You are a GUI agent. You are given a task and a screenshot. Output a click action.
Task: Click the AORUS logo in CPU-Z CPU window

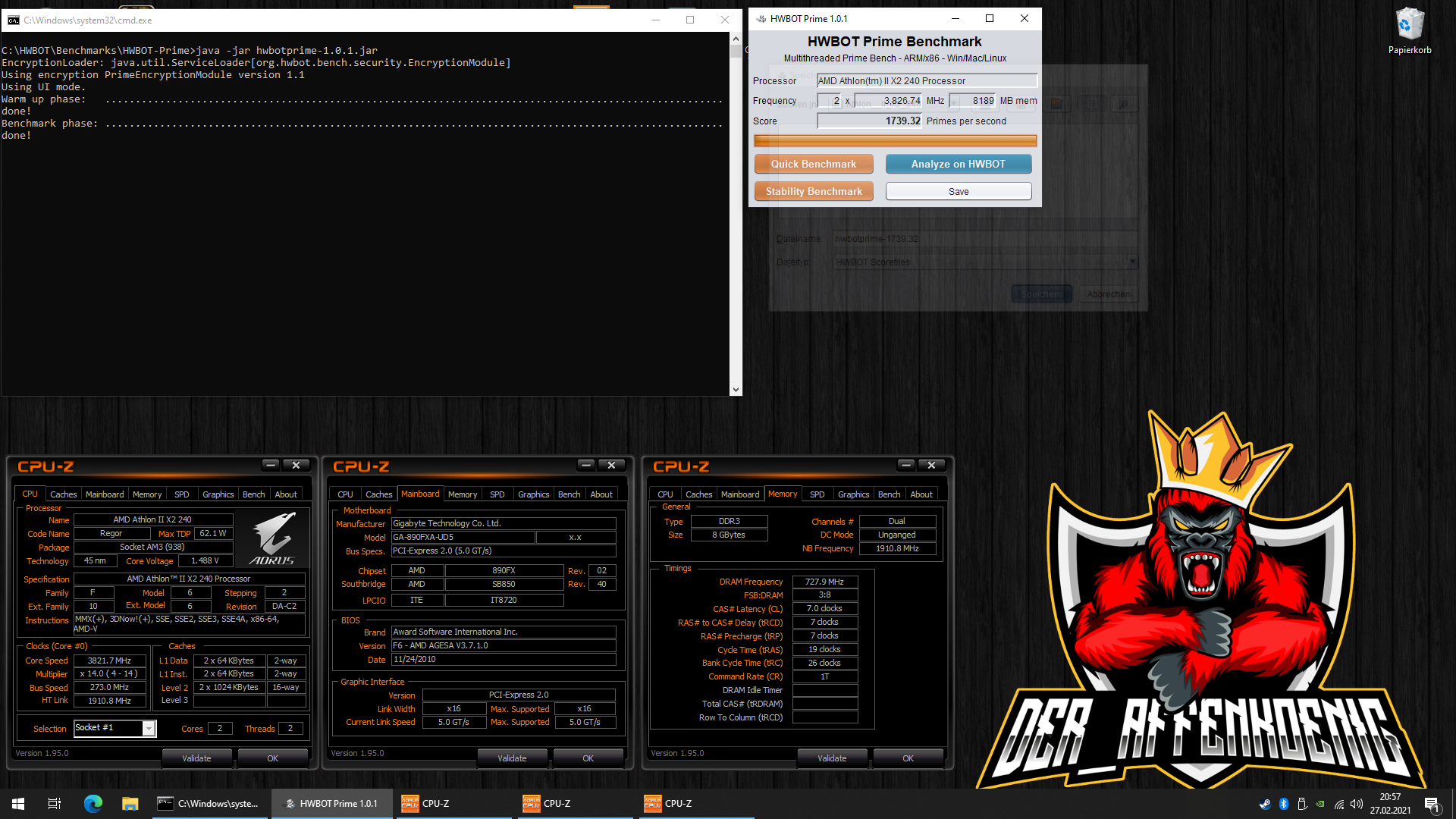272,538
